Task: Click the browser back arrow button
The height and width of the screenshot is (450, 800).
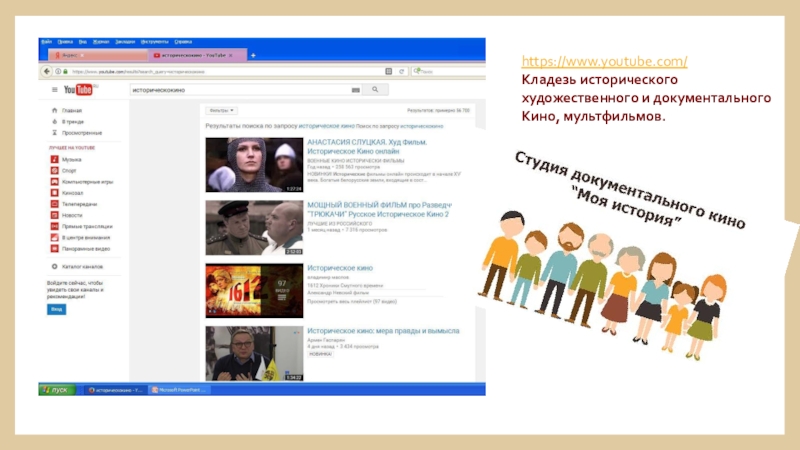Action: (x=46, y=71)
